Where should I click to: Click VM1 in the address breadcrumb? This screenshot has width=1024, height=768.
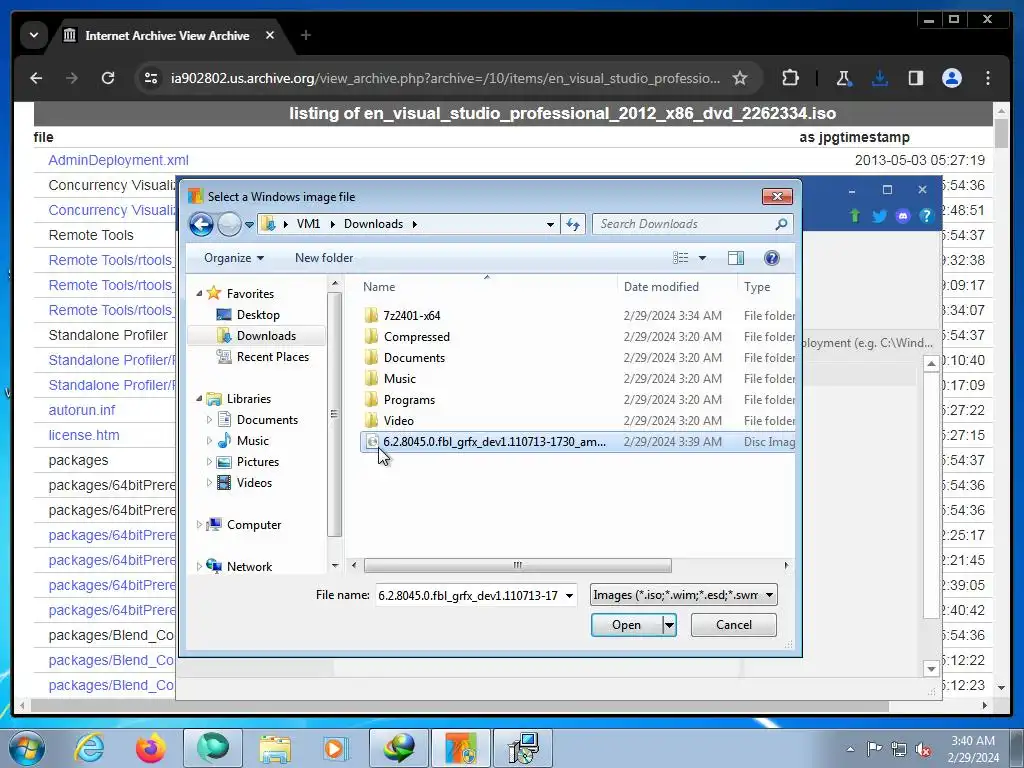pos(308,224)
